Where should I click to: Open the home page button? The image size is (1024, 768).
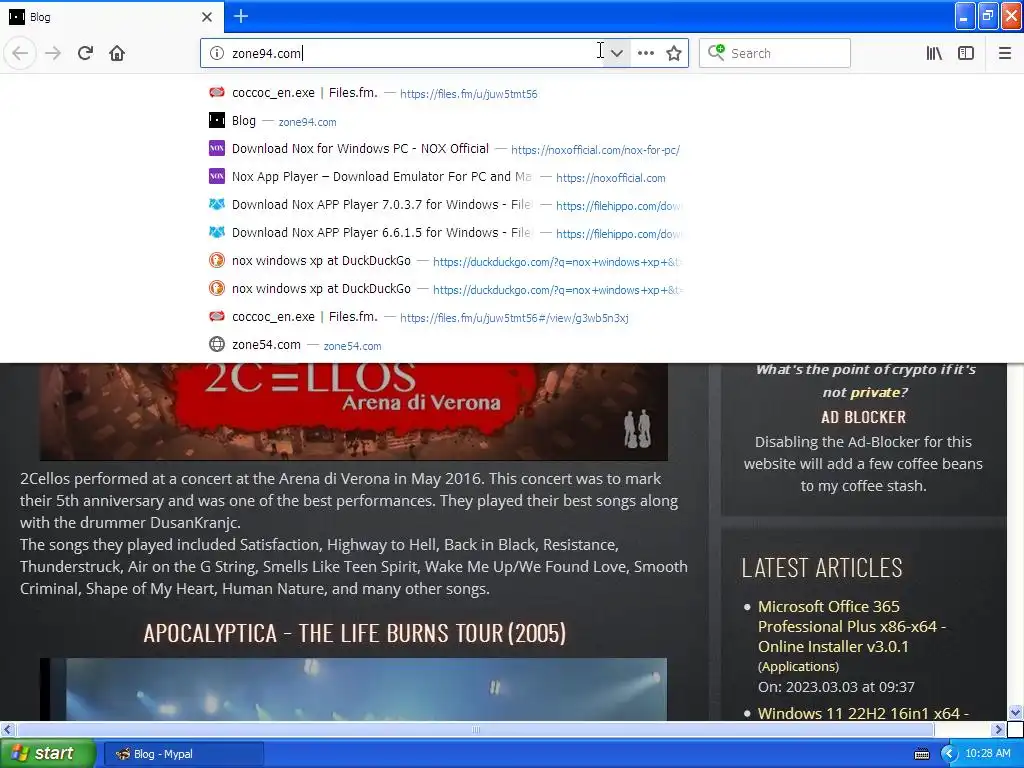pyautogui.click(x=117, y=53)
